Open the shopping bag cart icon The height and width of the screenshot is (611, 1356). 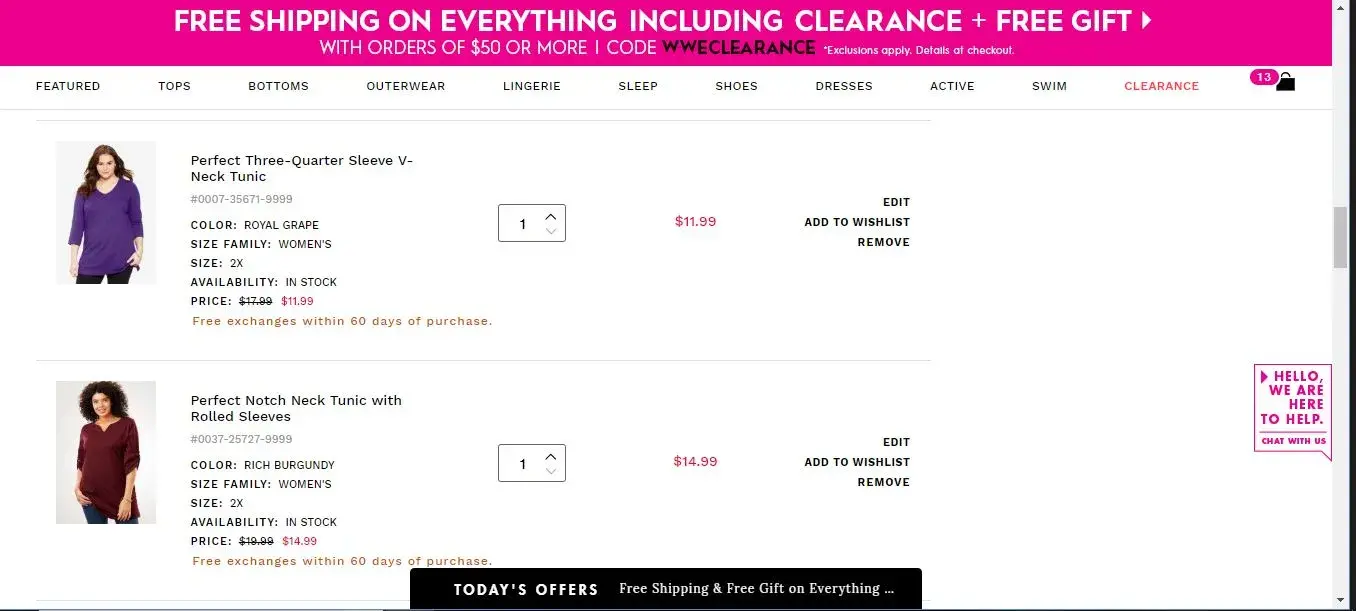1285,82
